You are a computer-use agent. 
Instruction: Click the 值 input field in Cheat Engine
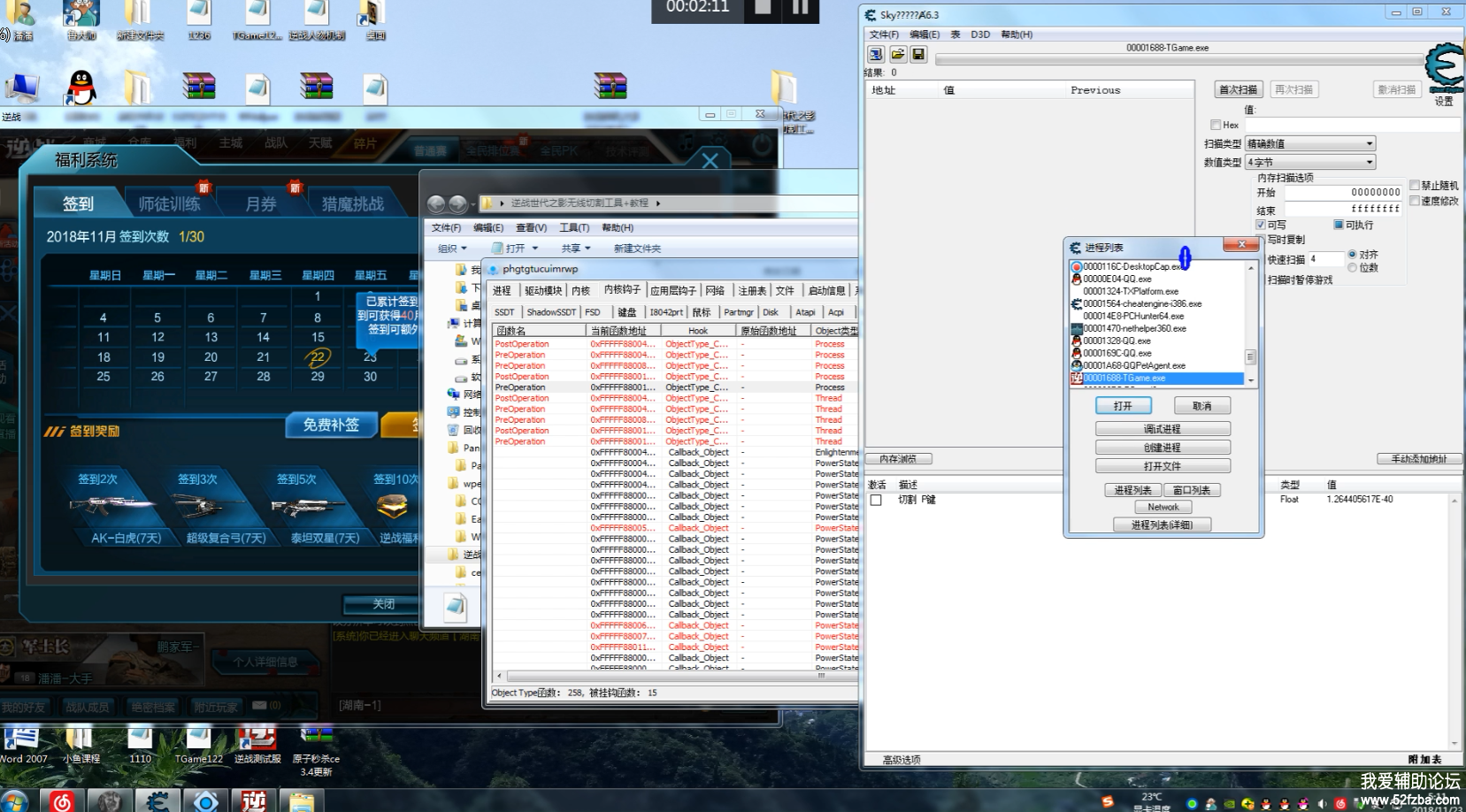pos(1353,125)
